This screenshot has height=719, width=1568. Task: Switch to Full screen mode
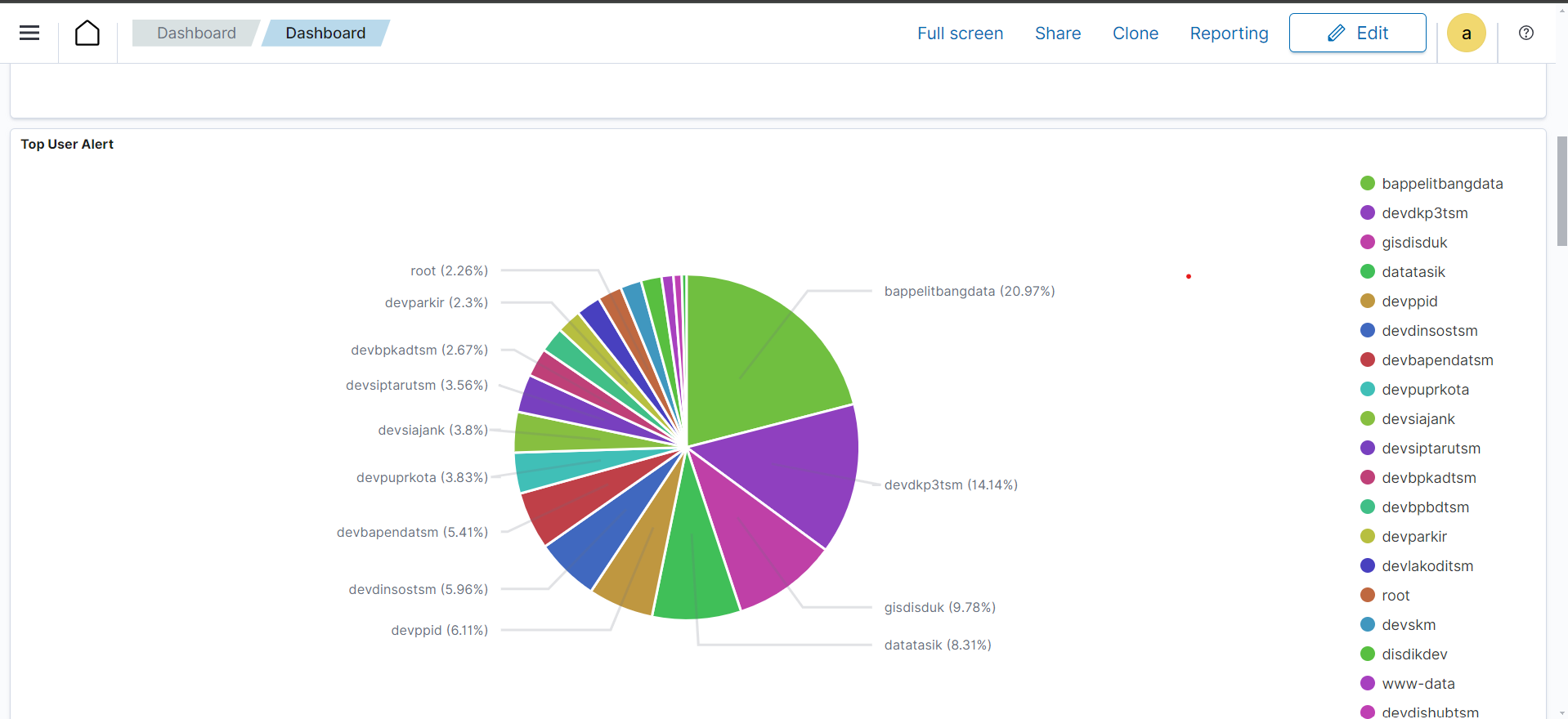point(960,33)
